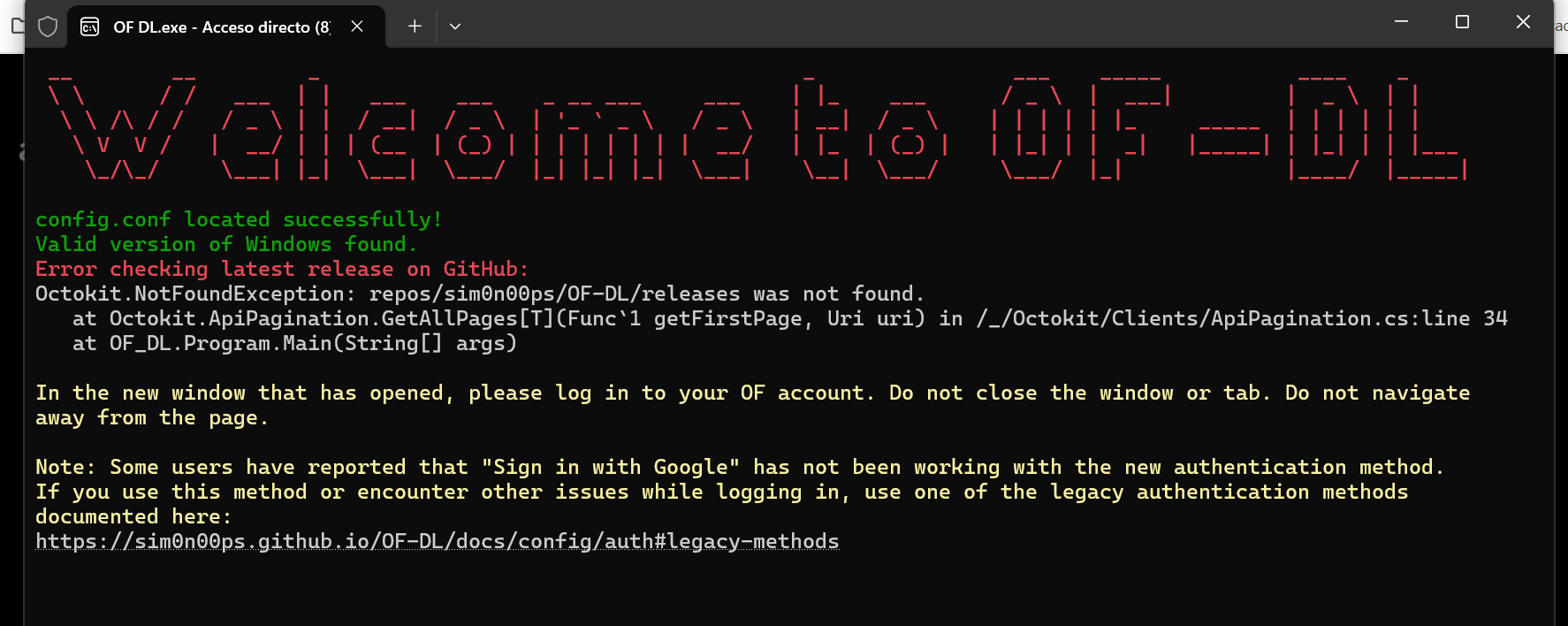Close the terminal window
The height and width of the screenshot is (626, 1568).
(x=1523, y=21)
